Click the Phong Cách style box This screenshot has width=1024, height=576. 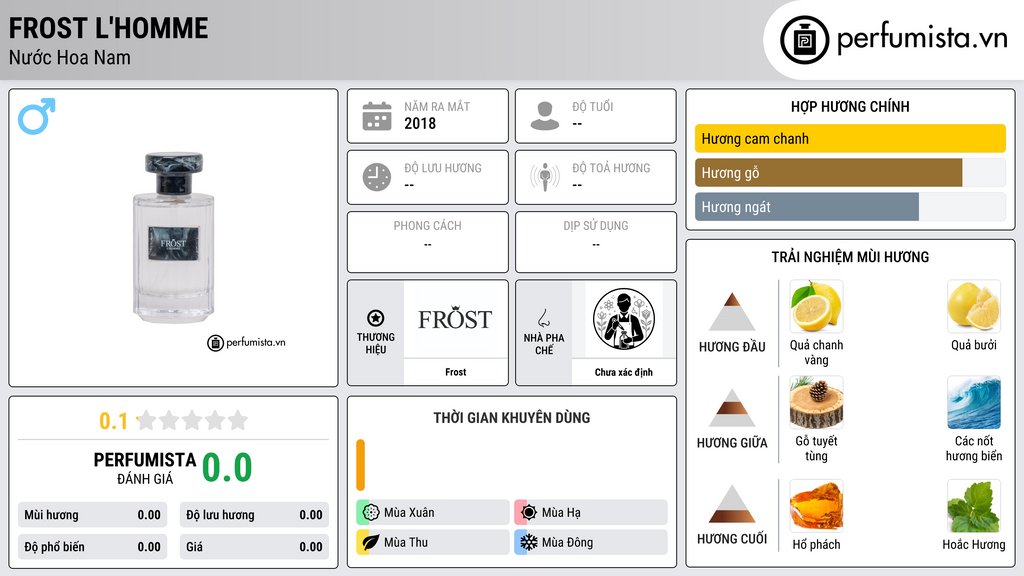pos(428,242)
